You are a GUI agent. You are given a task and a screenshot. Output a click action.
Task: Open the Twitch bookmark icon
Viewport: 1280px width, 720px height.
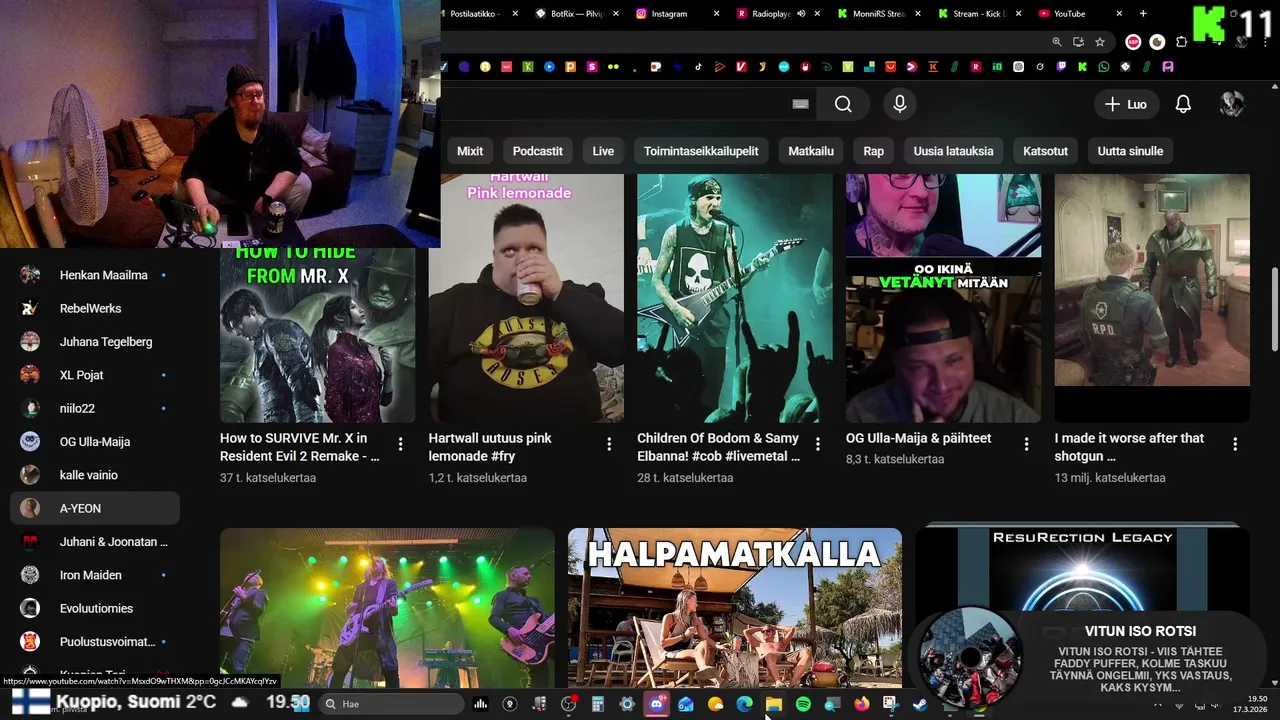[1061, 67]
